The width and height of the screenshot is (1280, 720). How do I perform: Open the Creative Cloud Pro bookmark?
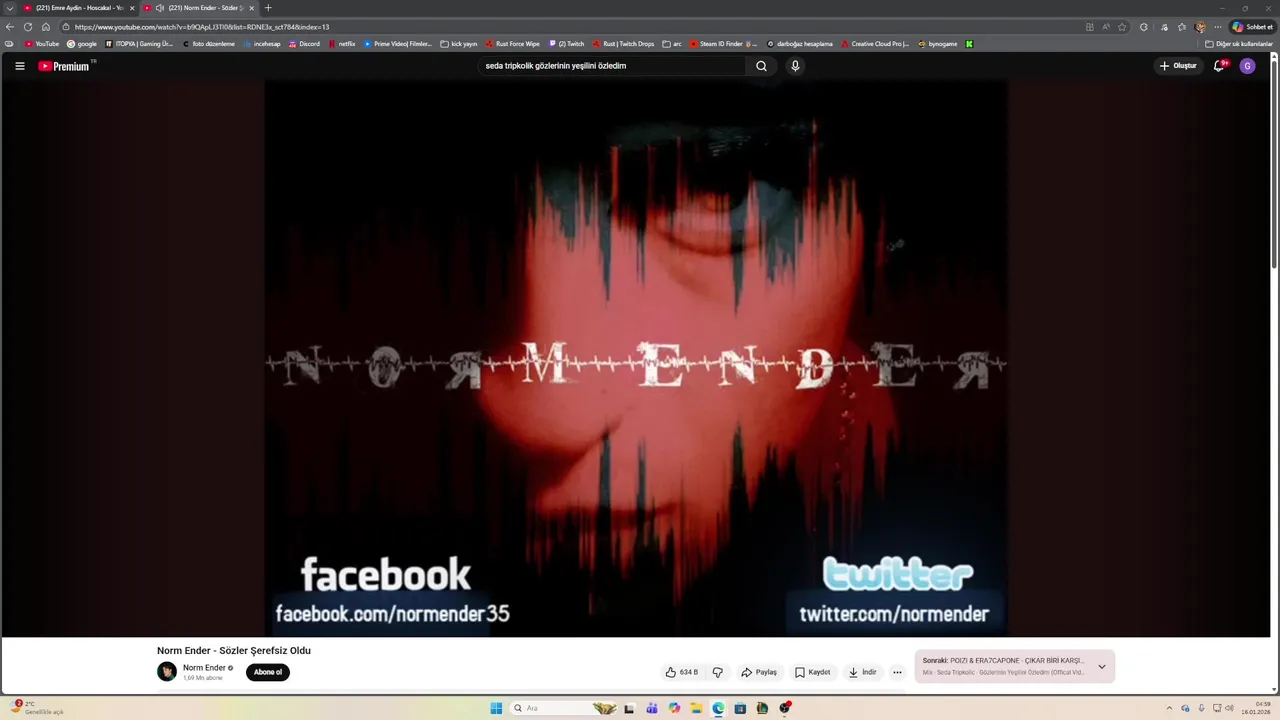pyautogui.click(x=875, y=44)
